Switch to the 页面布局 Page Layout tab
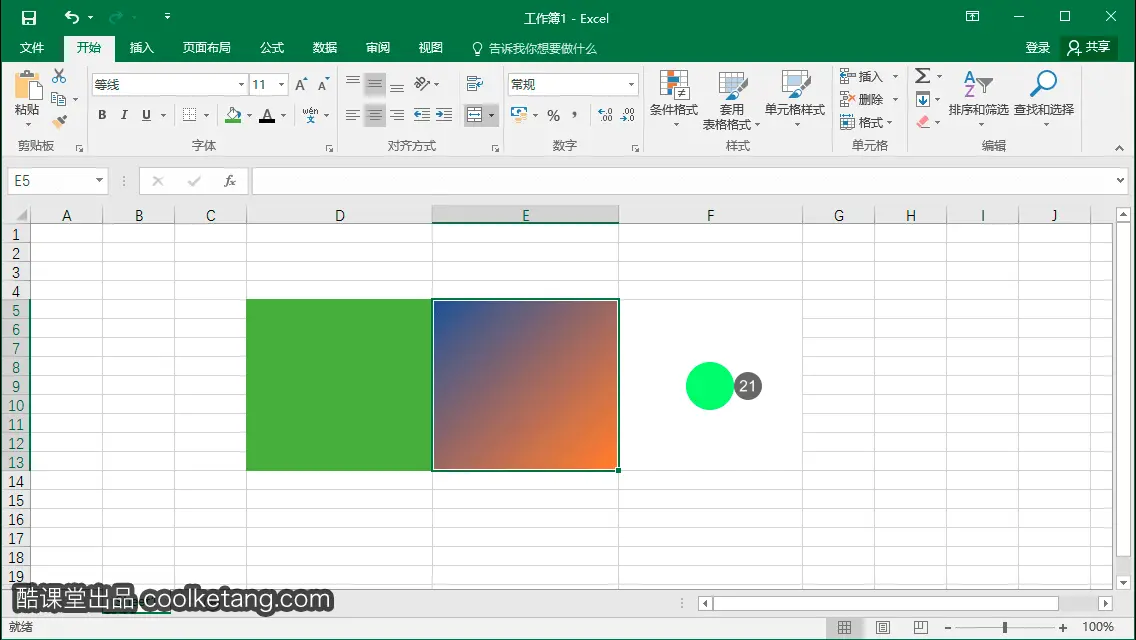1136x640 pixels. point(206,48)
